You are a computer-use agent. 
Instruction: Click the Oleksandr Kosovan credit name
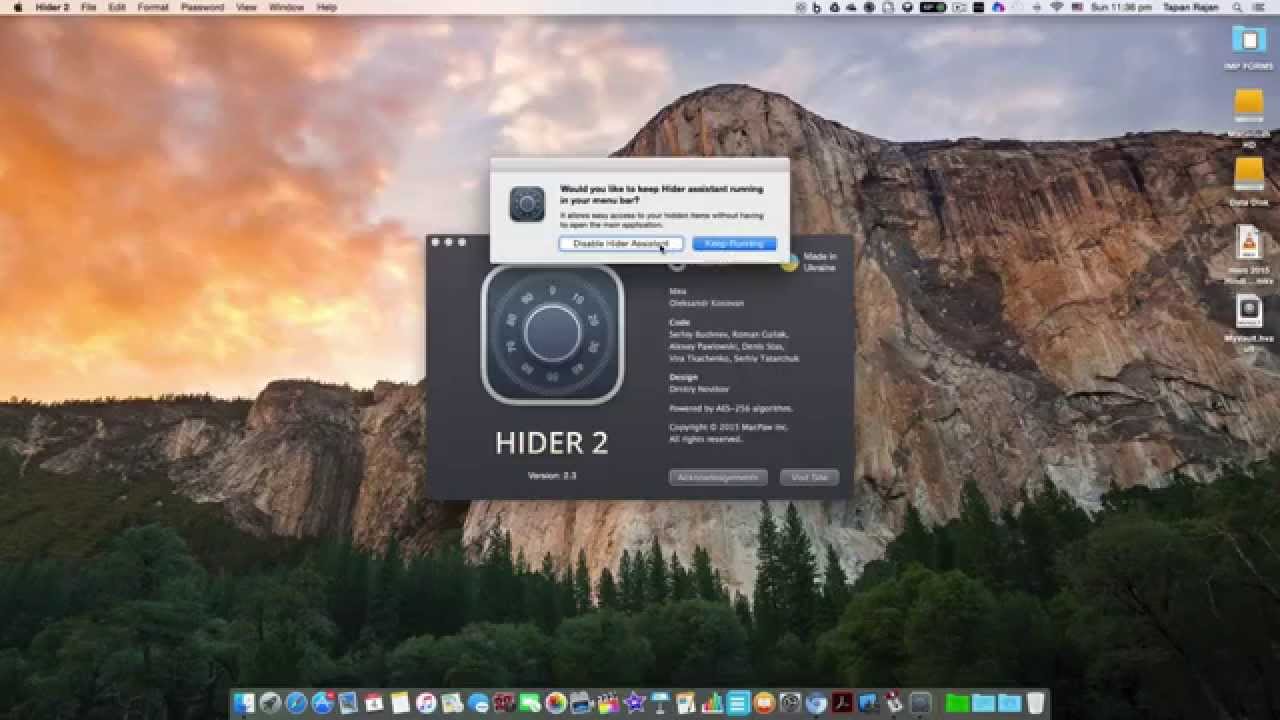[706, 303]
